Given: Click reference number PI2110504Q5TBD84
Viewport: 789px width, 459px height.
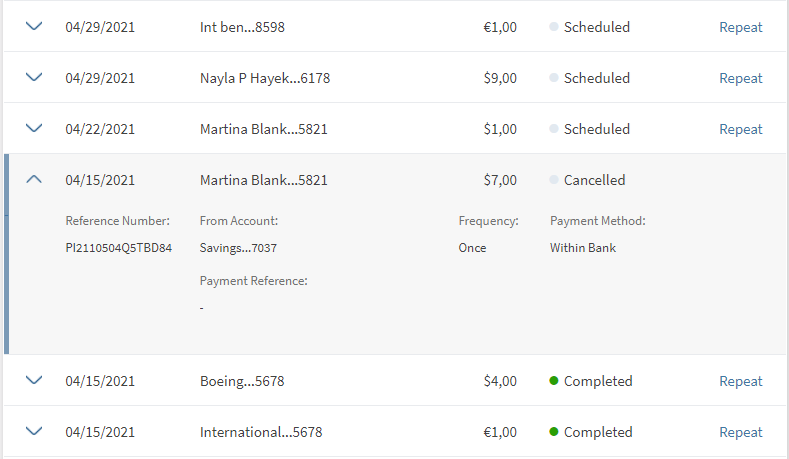Looking at the screenshot, I should tap(118, 248).
